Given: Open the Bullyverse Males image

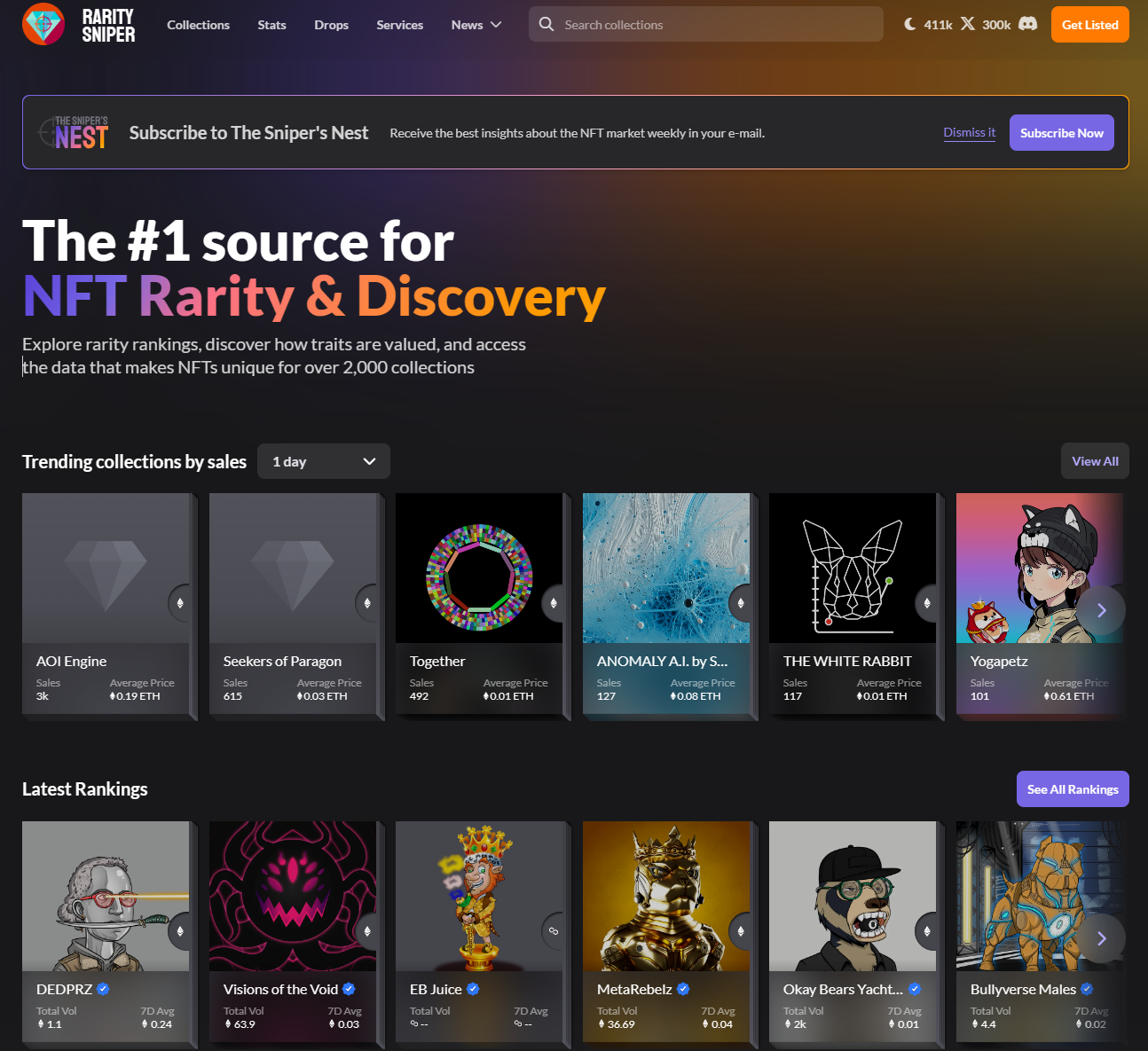Looking at the screenshot, I should 1040,897.
